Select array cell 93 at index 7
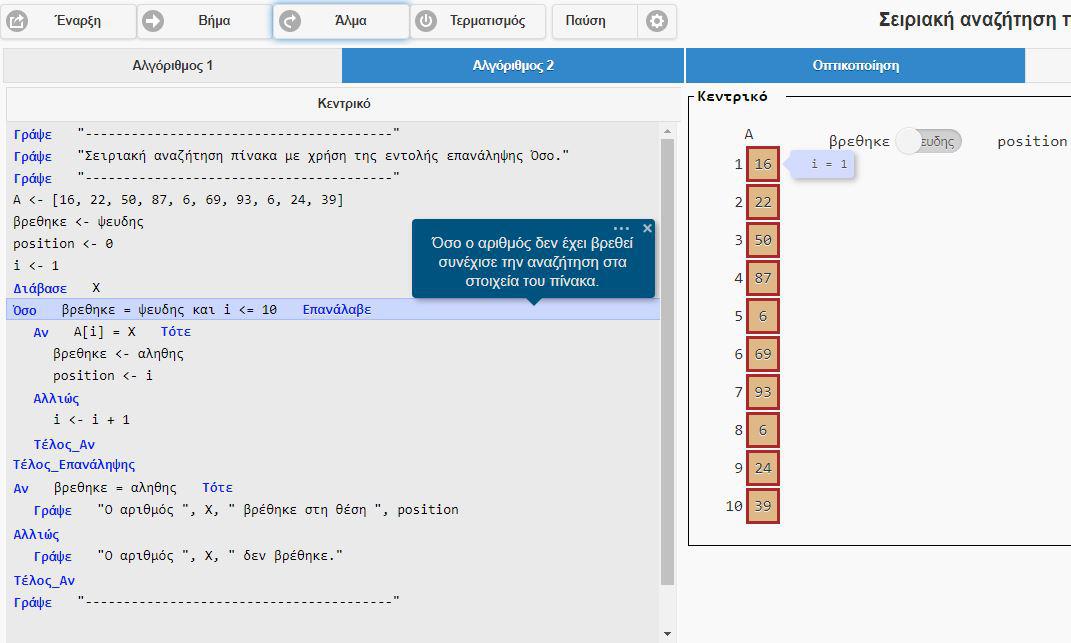 pyautogui.click(x=763, y=392)
